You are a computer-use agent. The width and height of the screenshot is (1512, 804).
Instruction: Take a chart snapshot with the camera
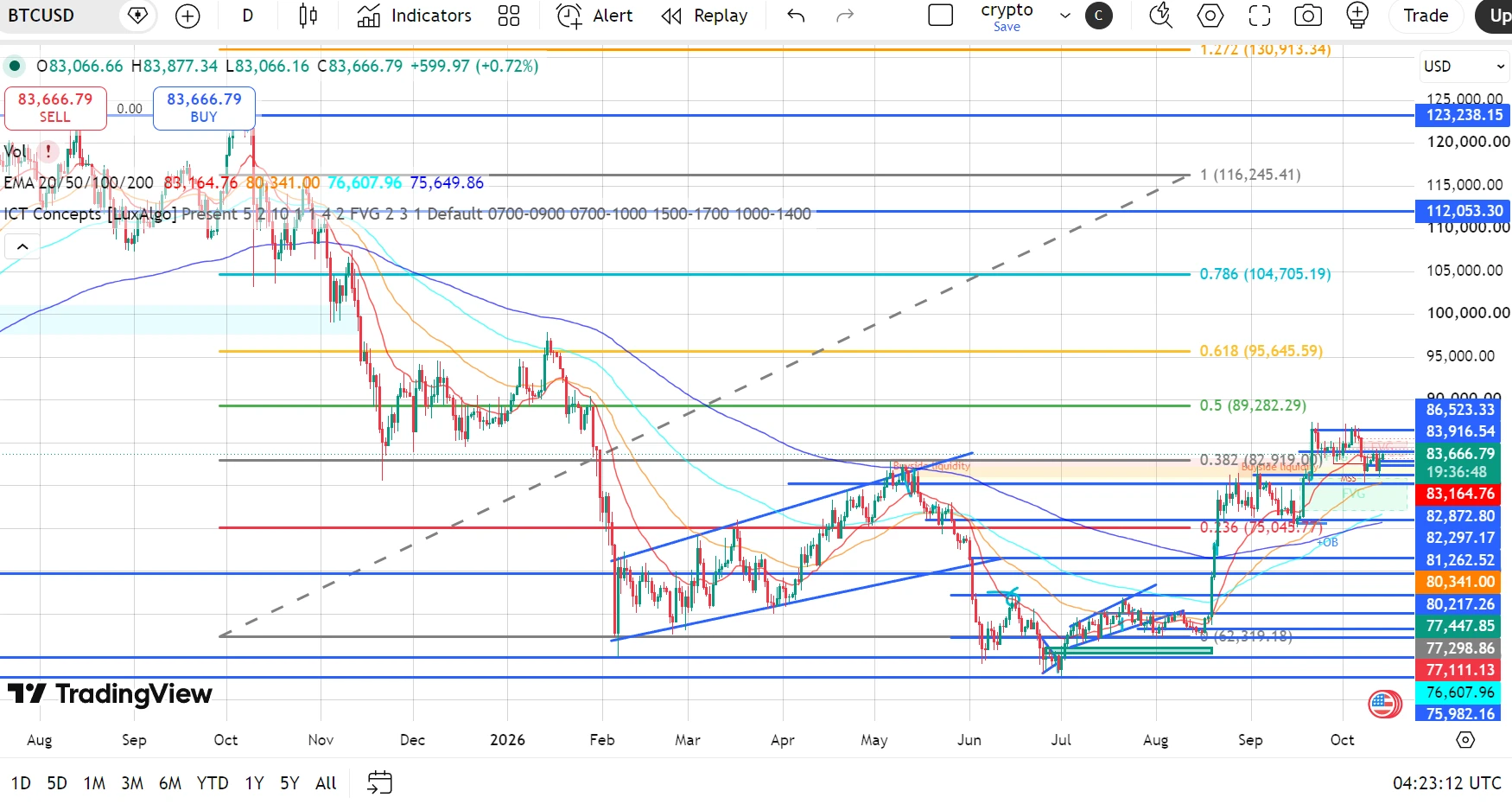(x=1308, y=16)
